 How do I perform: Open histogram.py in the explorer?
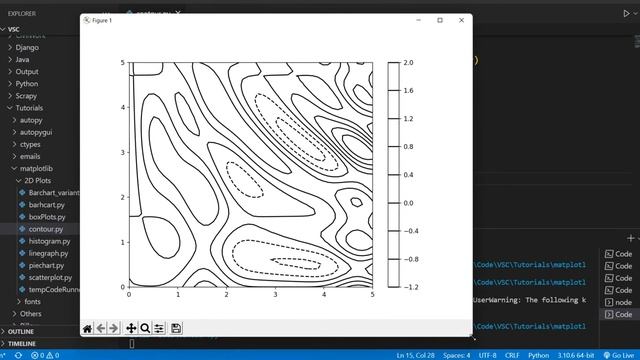(49, 241)
